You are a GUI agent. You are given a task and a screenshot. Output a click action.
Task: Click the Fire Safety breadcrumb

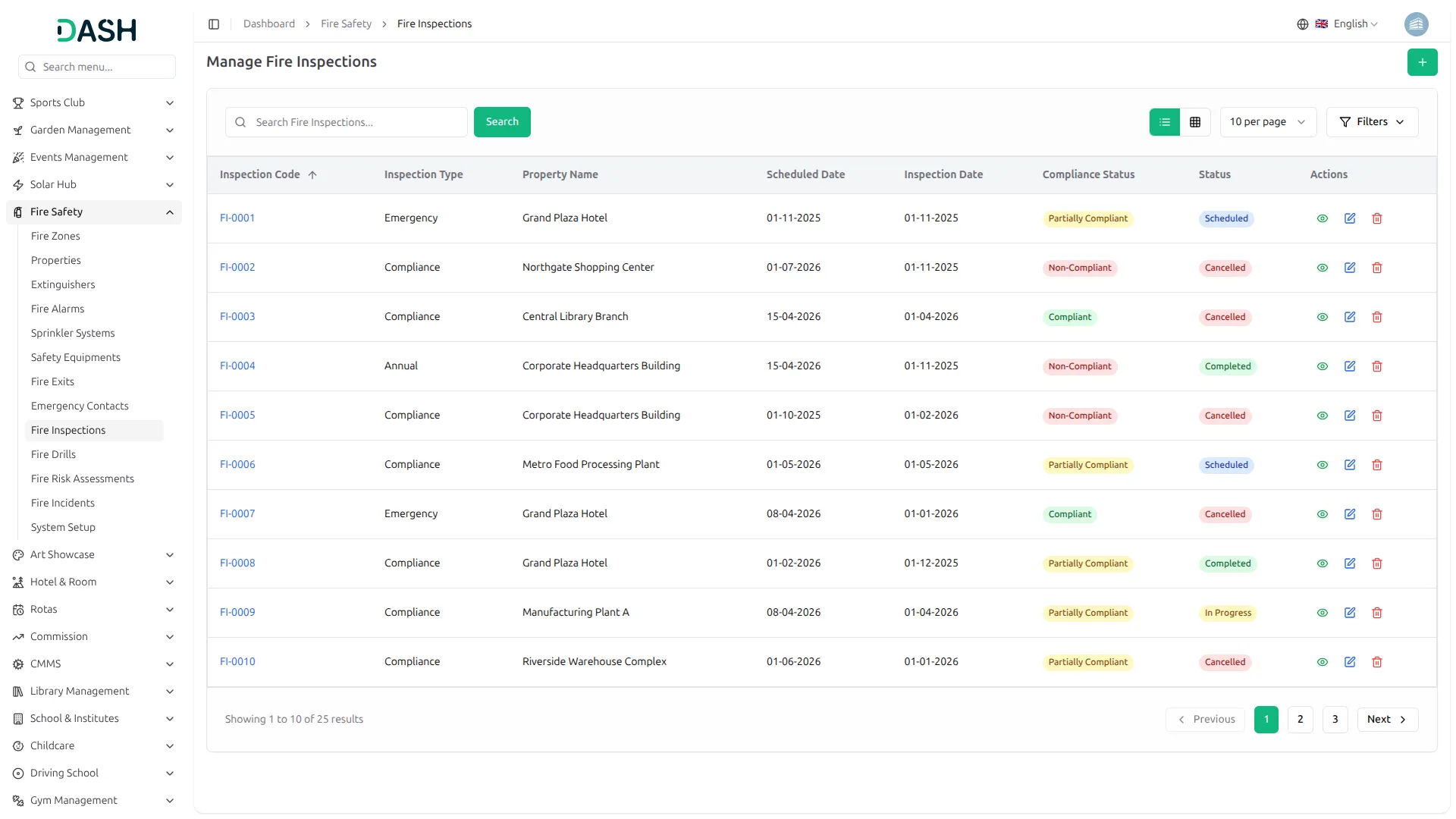point(346,24)
